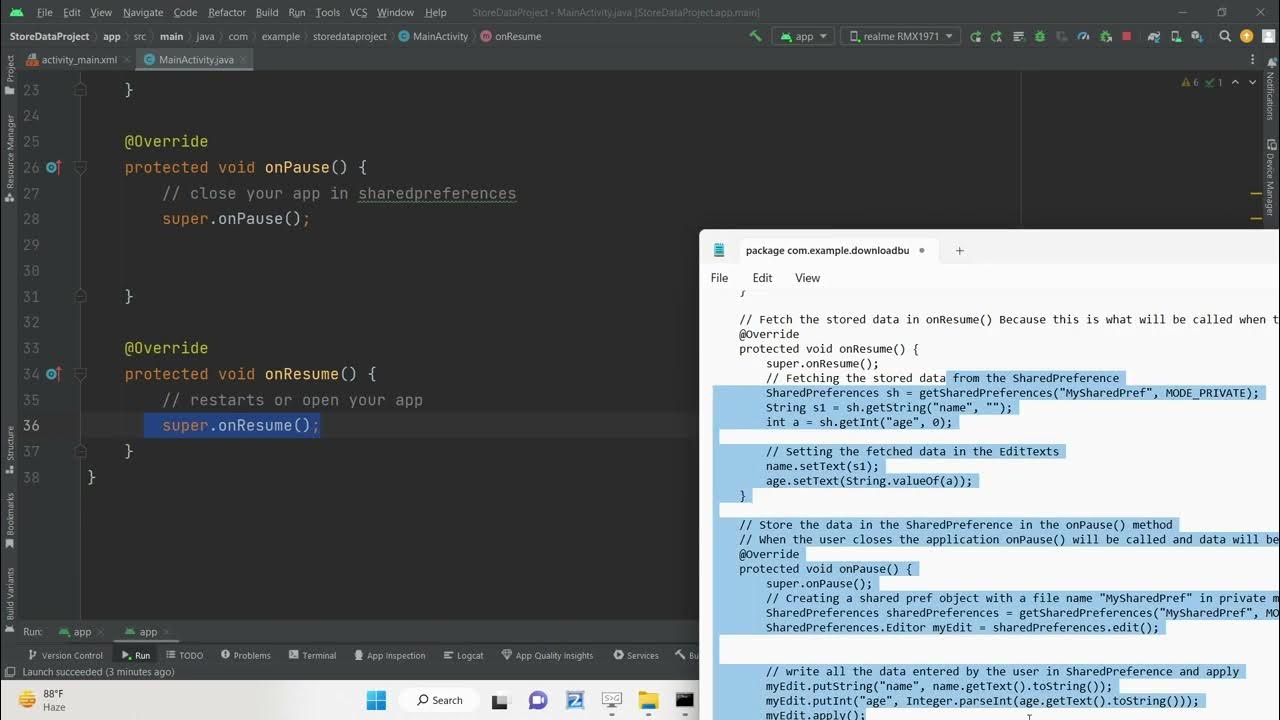Image resolution: width=1280 pixels, height=720 pixels.
Task: Click the Sync Project with Gradle icon
Action: 1153,36
